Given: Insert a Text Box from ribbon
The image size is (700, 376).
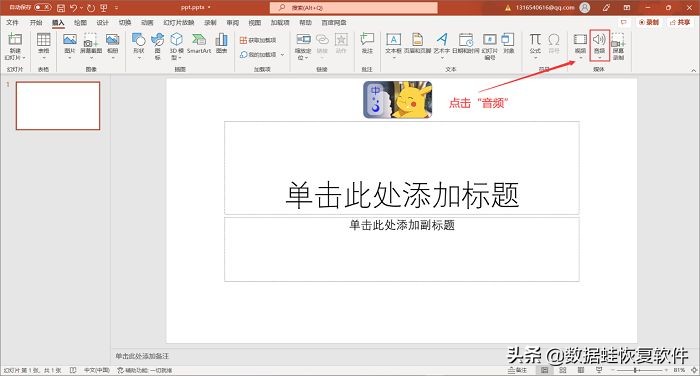Looking at the screenshot, I should pyautogui.click(x=393, y=40).
